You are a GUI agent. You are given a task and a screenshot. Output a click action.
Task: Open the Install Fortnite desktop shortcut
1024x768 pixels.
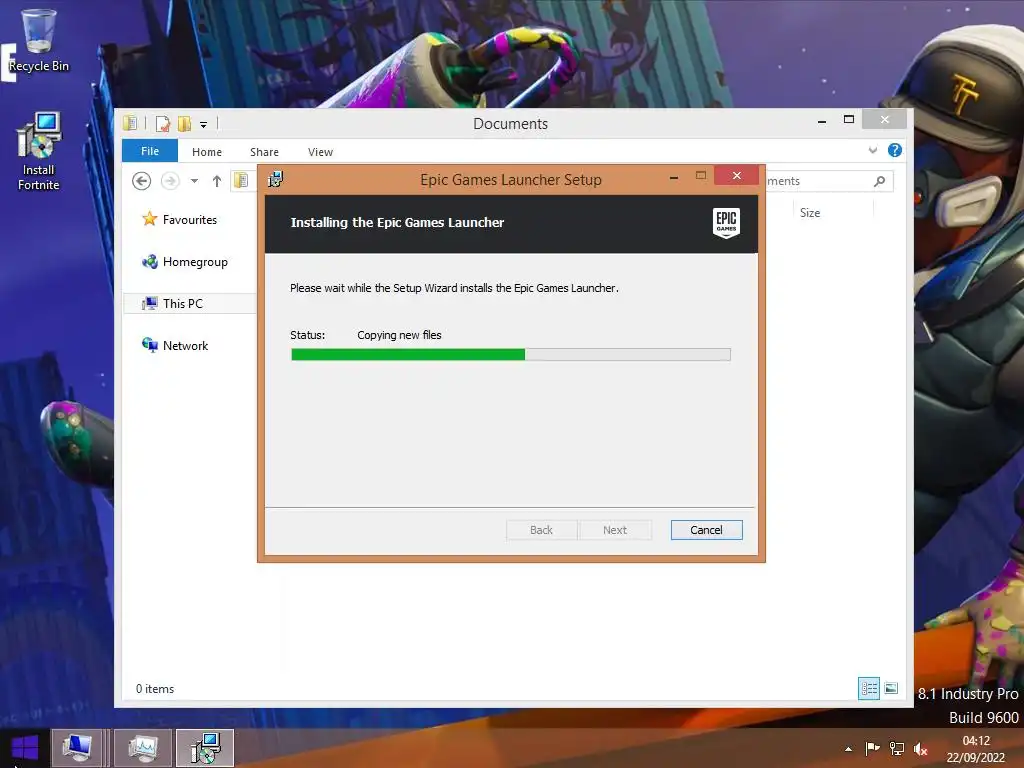[x=39, y=152]
